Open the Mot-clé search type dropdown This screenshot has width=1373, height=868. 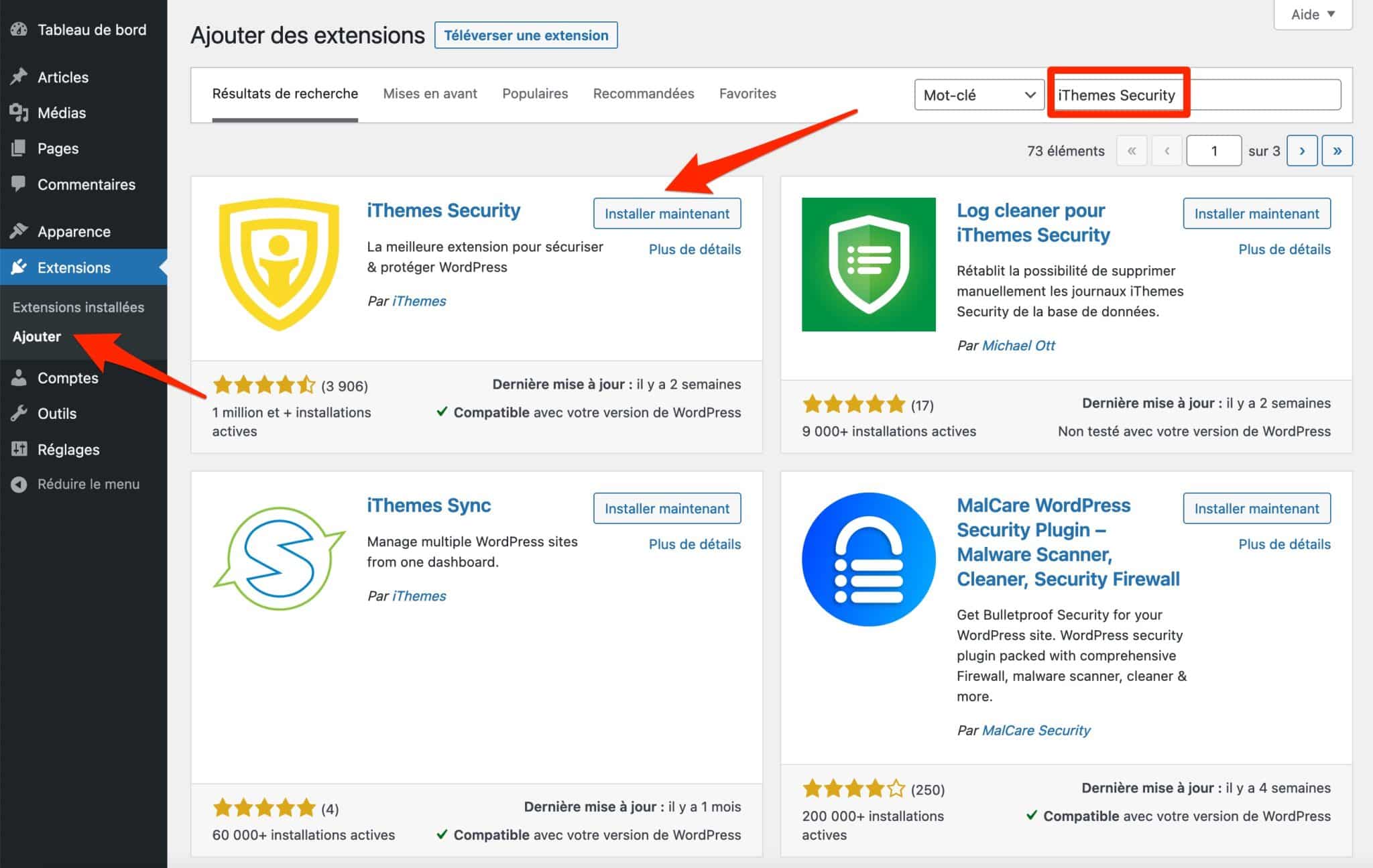click(979, 95)
